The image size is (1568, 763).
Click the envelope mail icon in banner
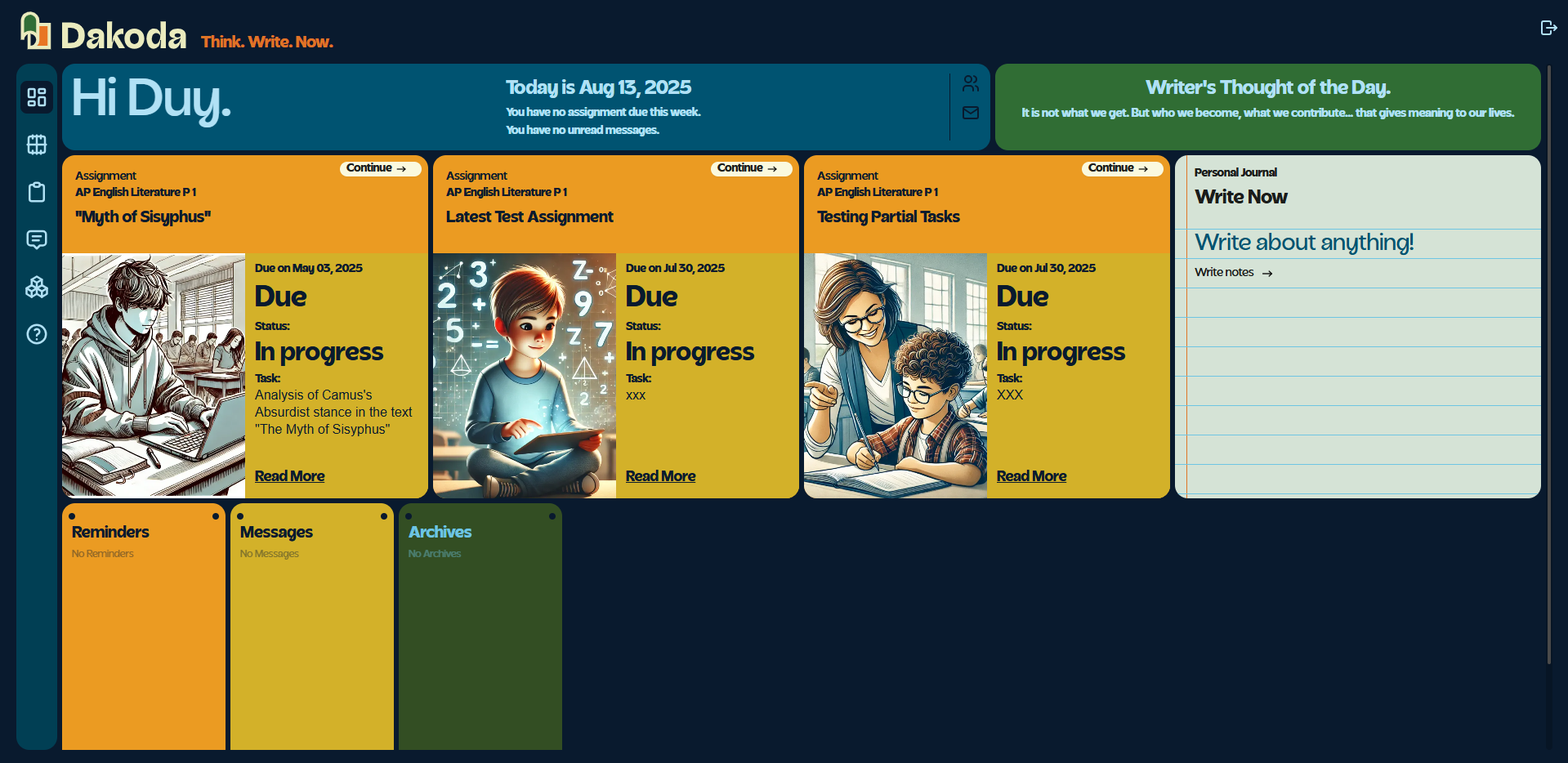pyautogui.click(x=970, y=113)
